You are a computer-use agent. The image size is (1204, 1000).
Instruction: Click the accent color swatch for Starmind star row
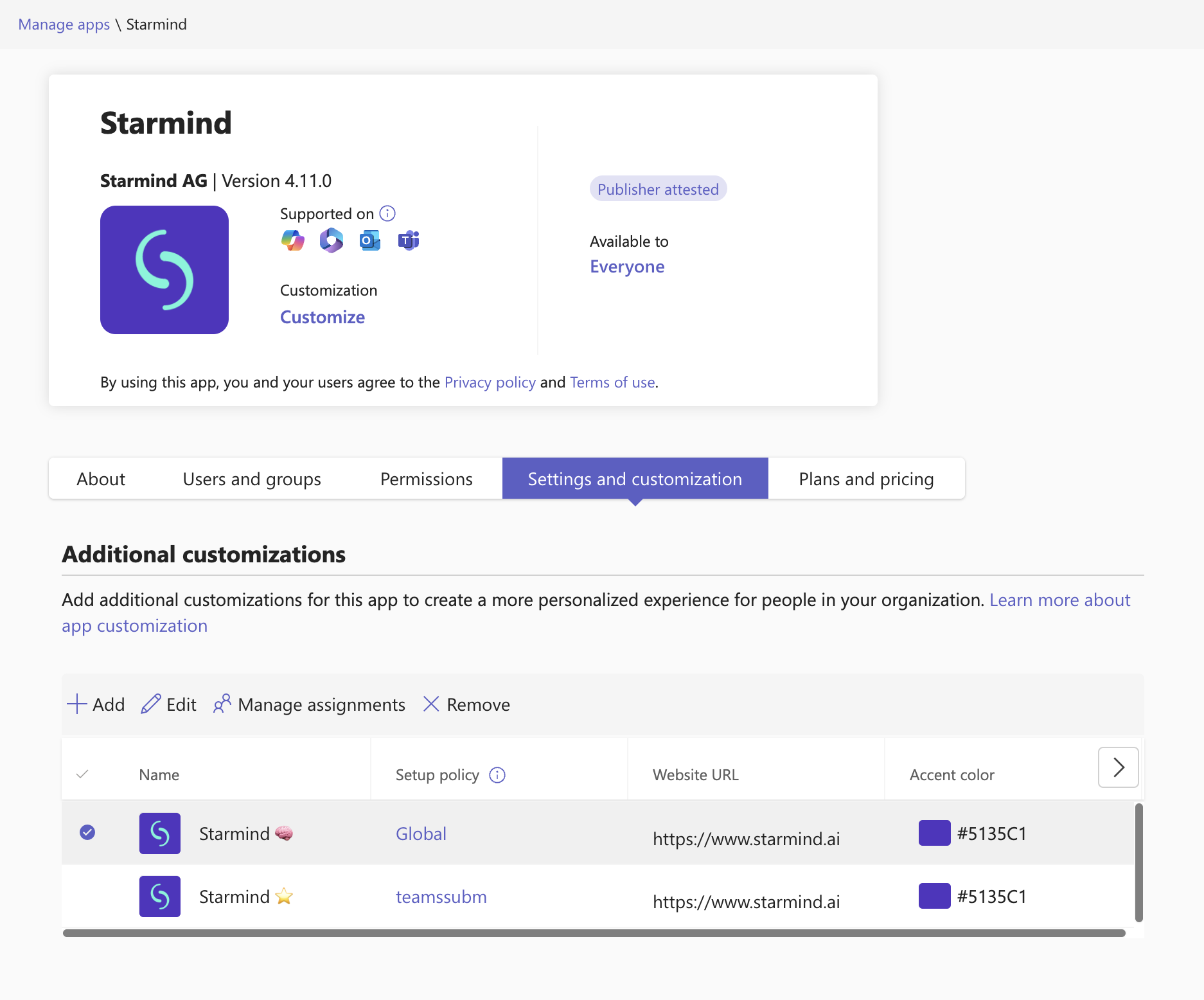[935, 896]
